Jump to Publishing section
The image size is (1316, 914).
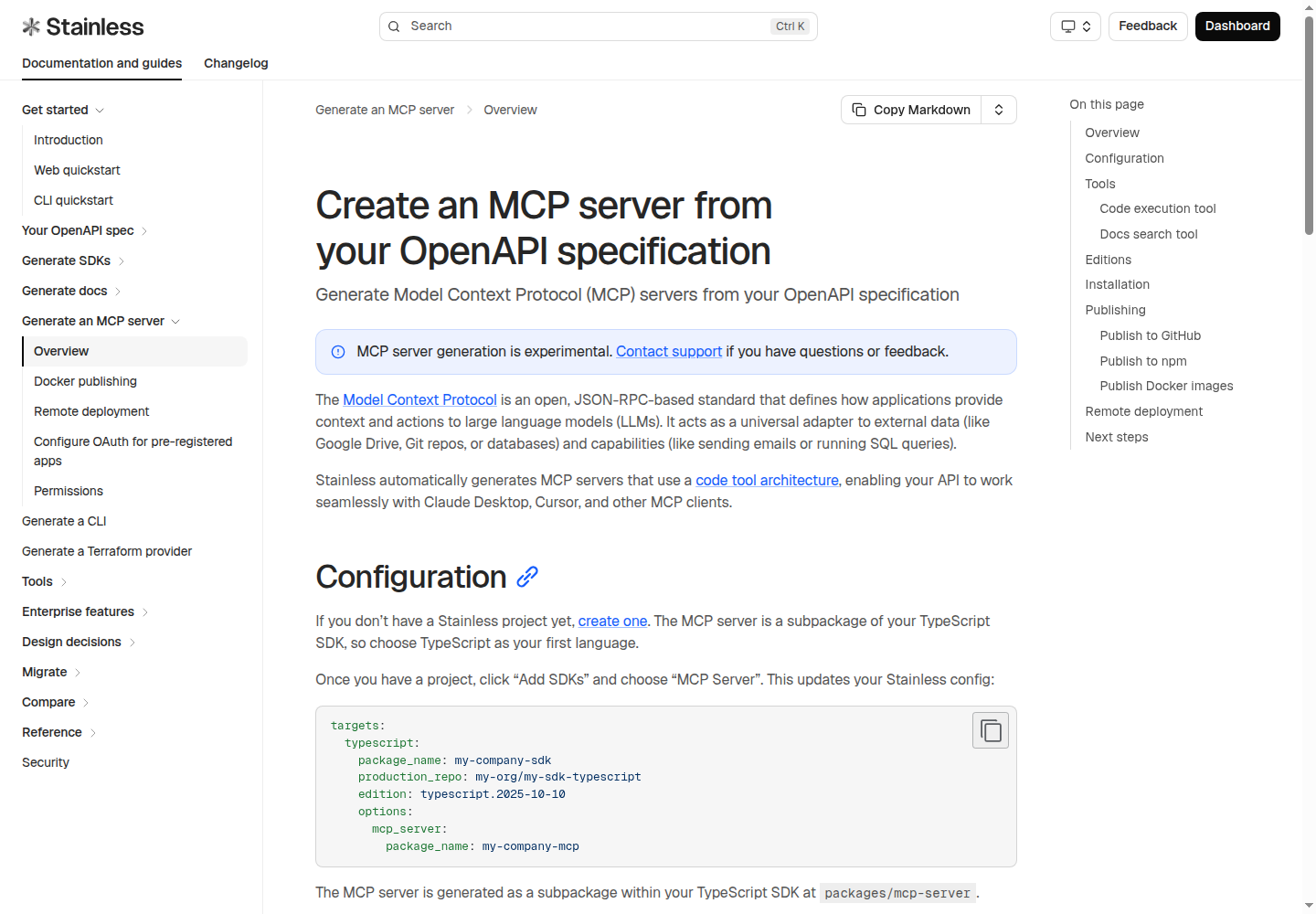point(1115,310)
